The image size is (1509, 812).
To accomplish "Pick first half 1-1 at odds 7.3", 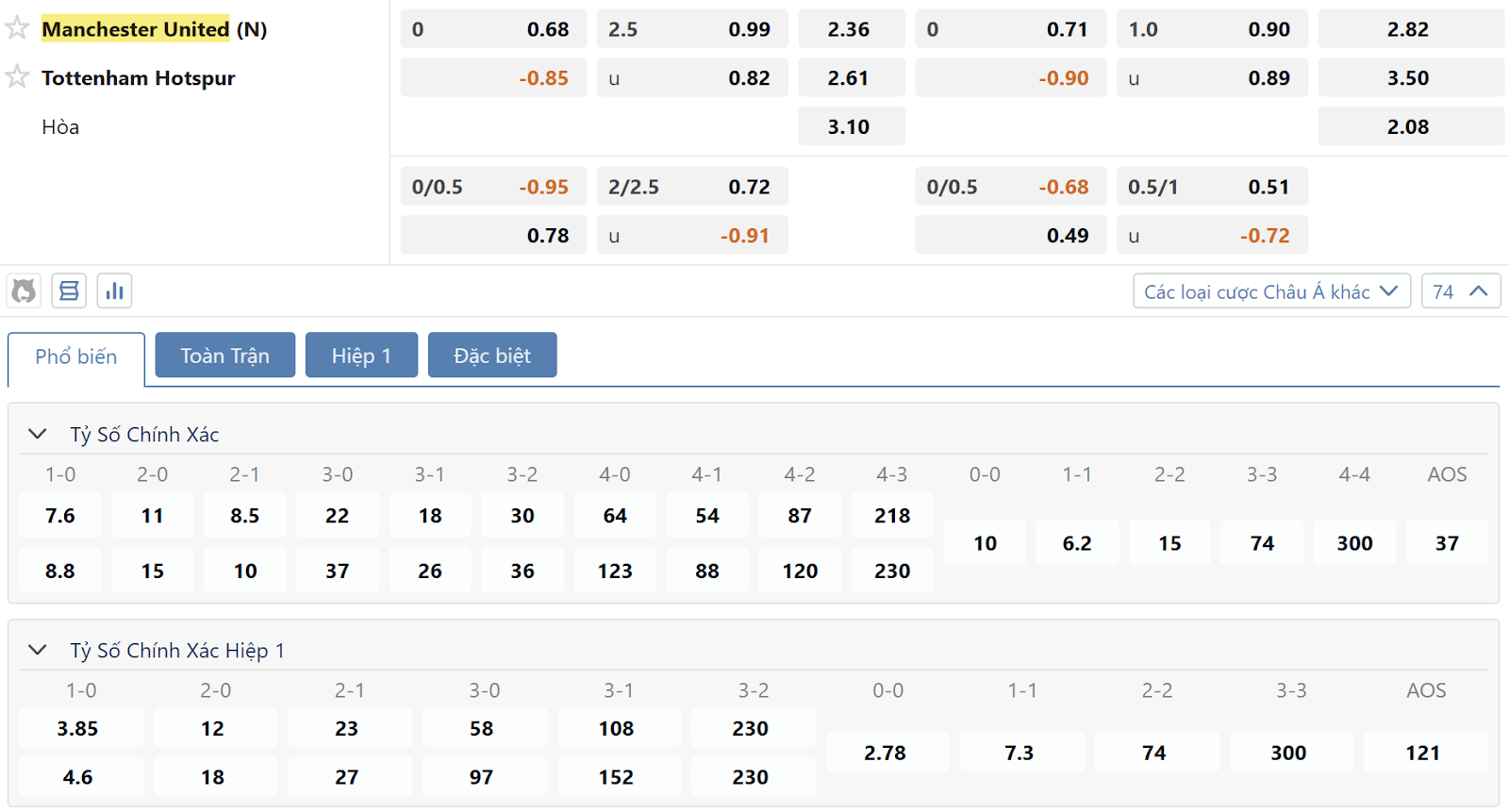I will coord(1022,753).
